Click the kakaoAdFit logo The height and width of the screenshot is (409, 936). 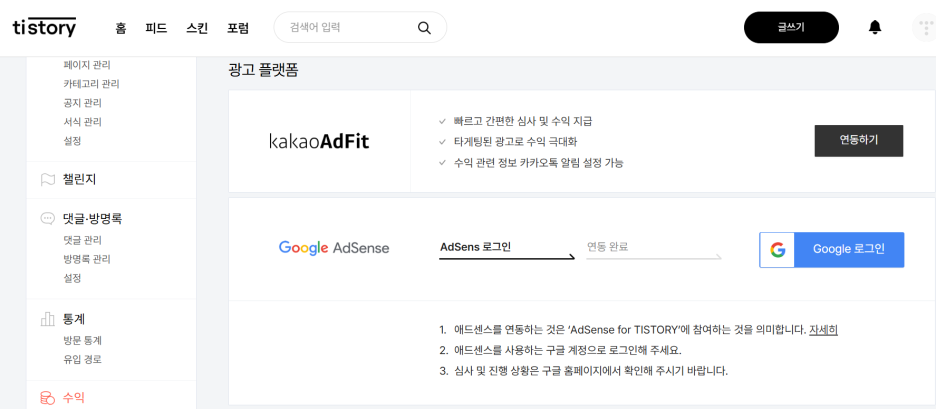[319, 142]
